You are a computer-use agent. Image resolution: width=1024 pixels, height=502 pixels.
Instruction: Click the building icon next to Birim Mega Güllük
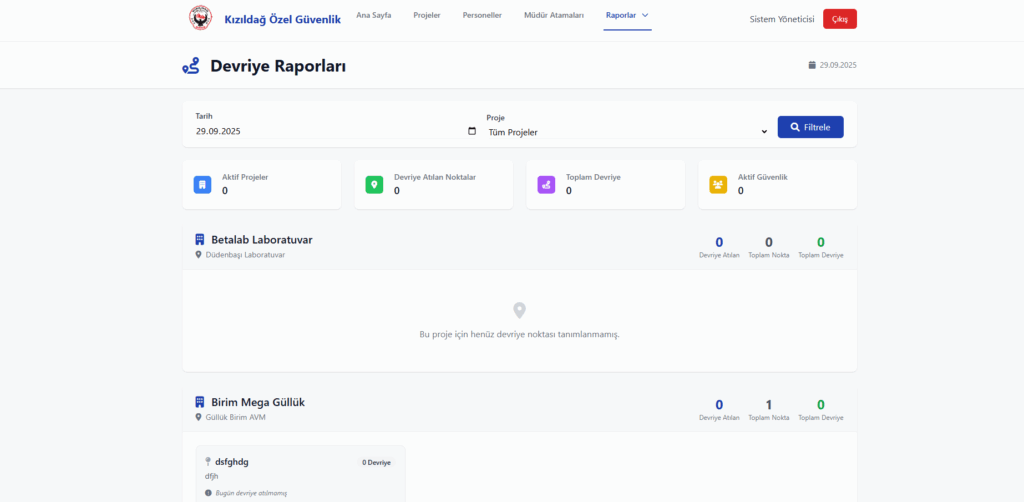click(x=199, y=402)
